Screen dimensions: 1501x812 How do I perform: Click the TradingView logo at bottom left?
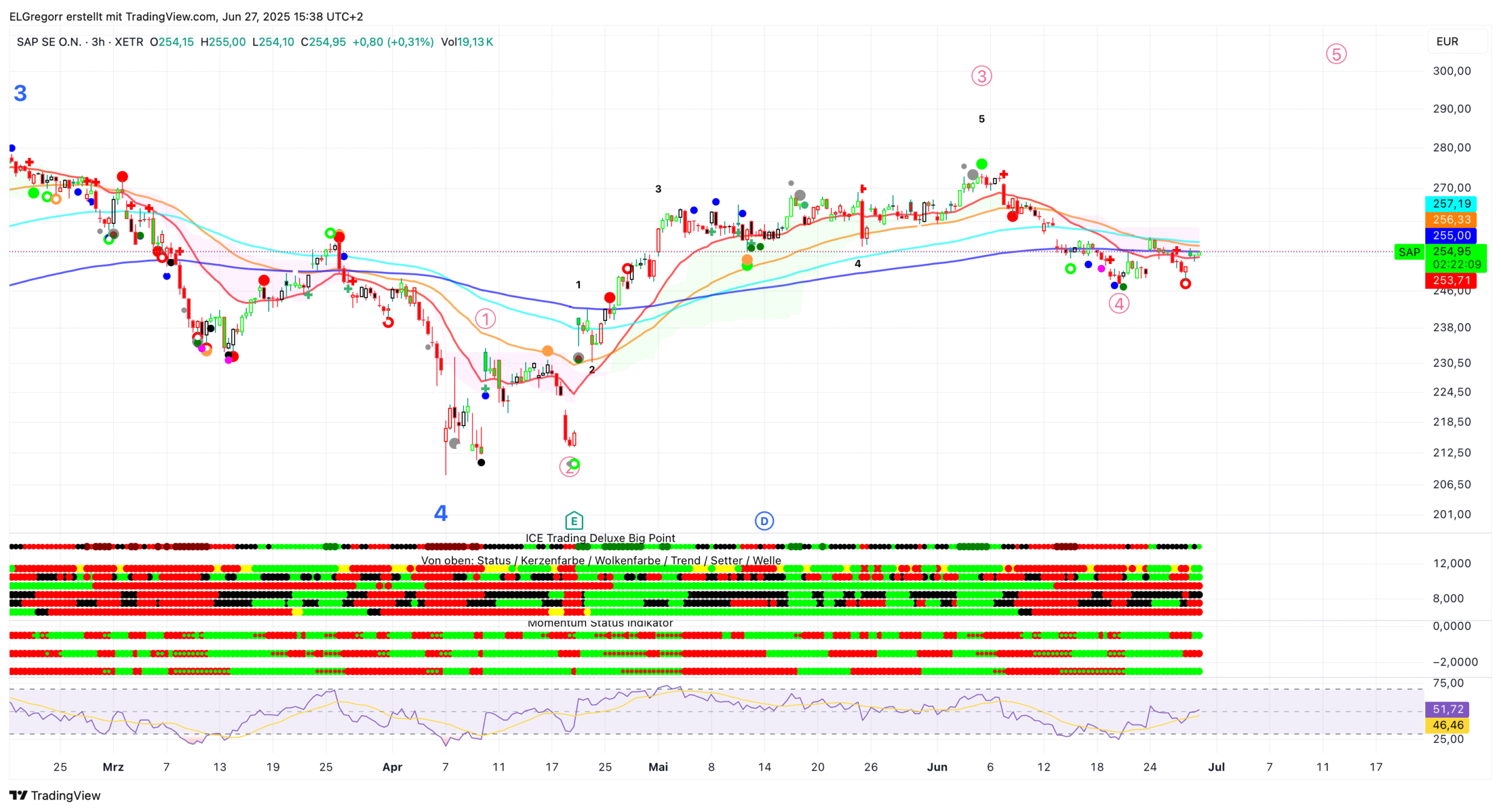pyautogui.click(x=55, y=795)
